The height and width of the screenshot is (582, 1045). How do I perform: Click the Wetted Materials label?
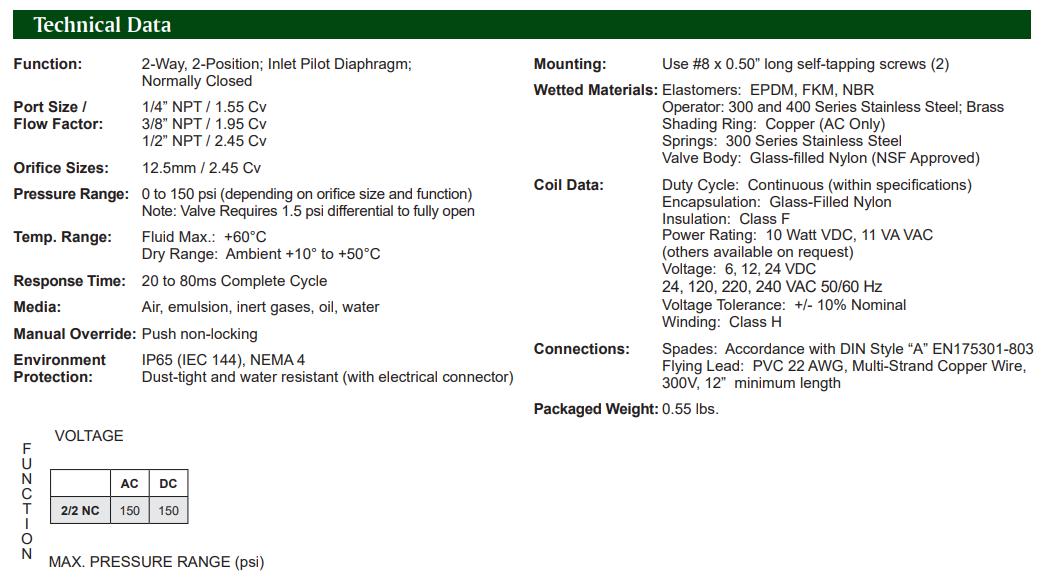[596, 90]
